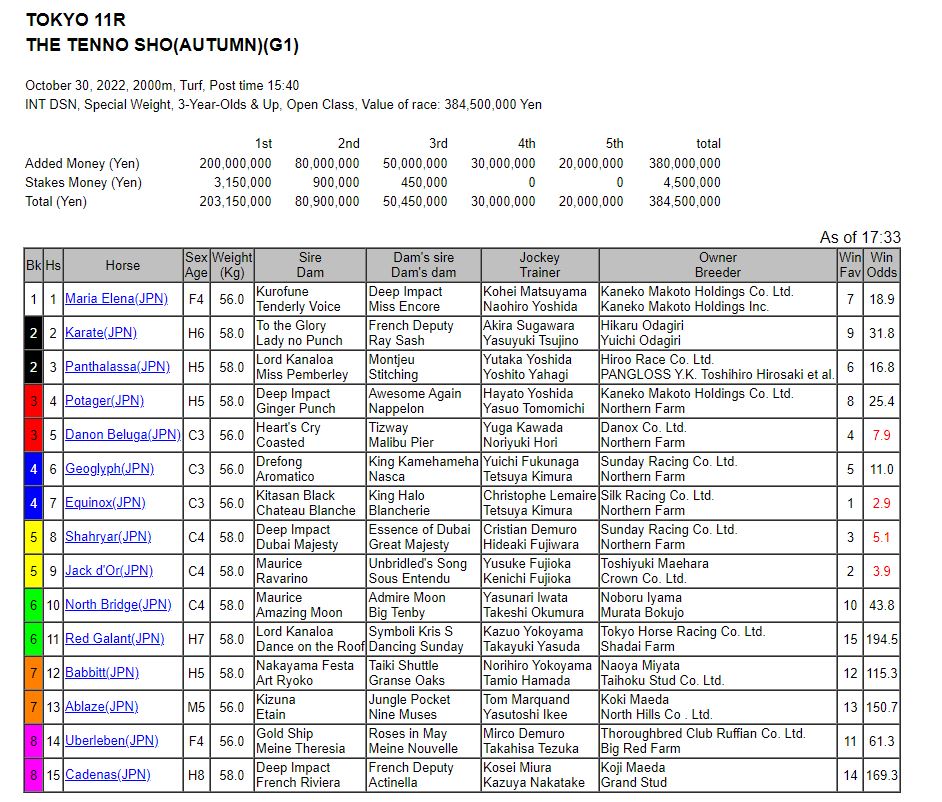Click the Weight (Kg) column header
The width and height of the screenshot is (942, 802).
[232, 265]
